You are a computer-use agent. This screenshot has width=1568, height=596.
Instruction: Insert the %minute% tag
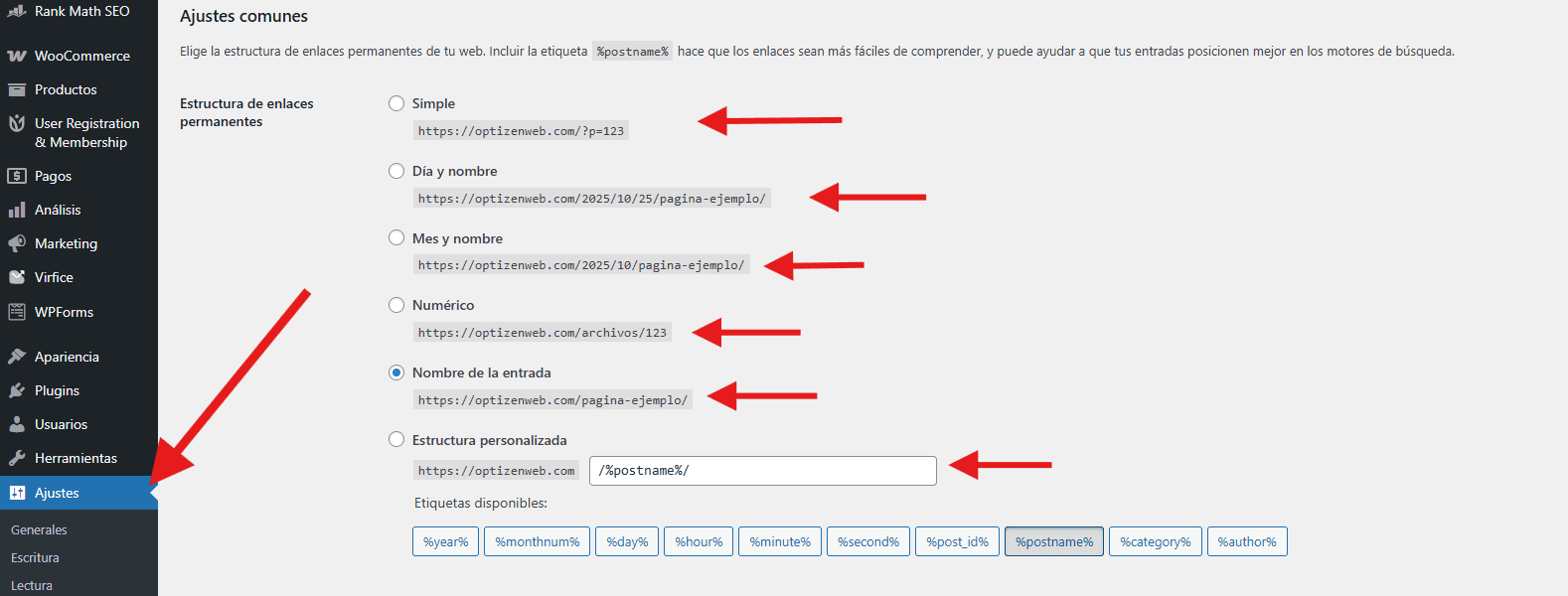coord(780,541)
